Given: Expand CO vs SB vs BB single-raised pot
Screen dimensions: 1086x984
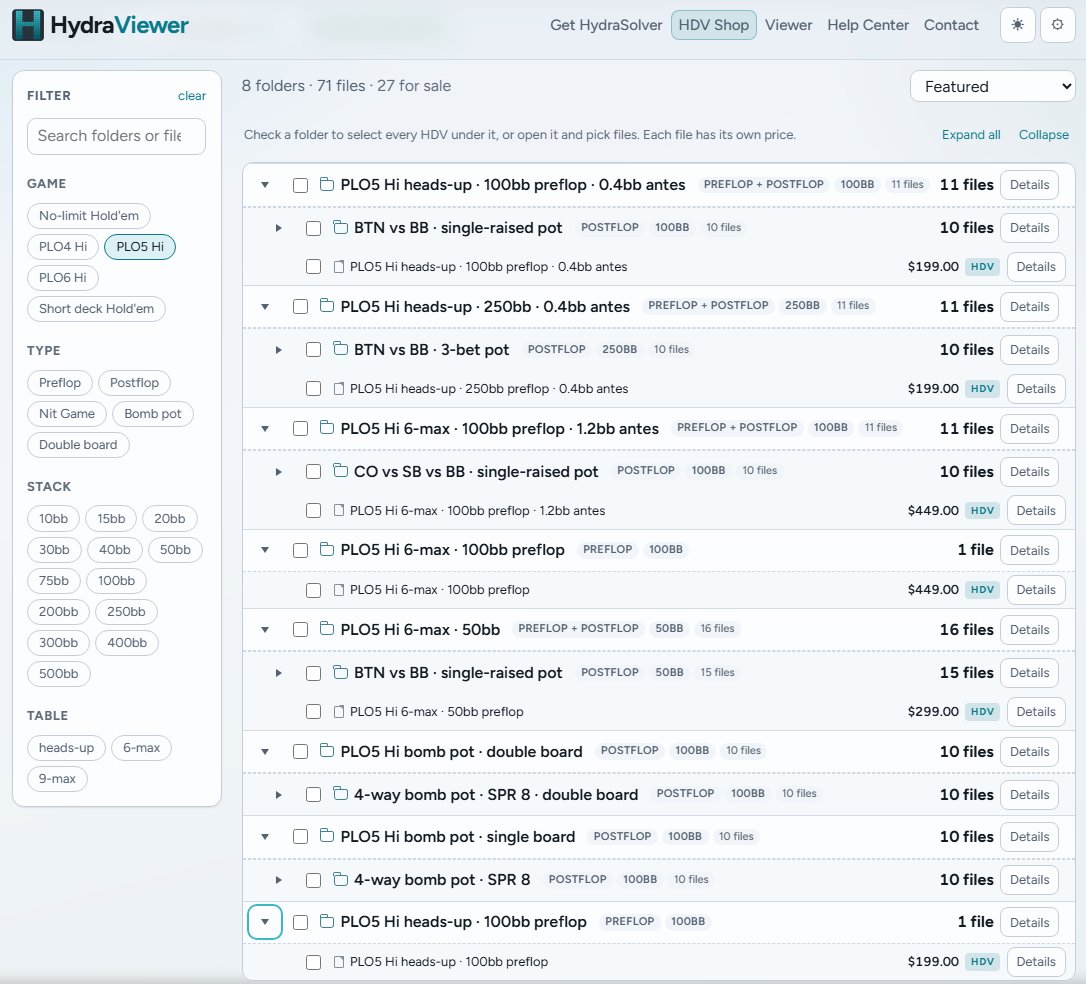Looking at the screenshot, I should (x=278, y=472).
